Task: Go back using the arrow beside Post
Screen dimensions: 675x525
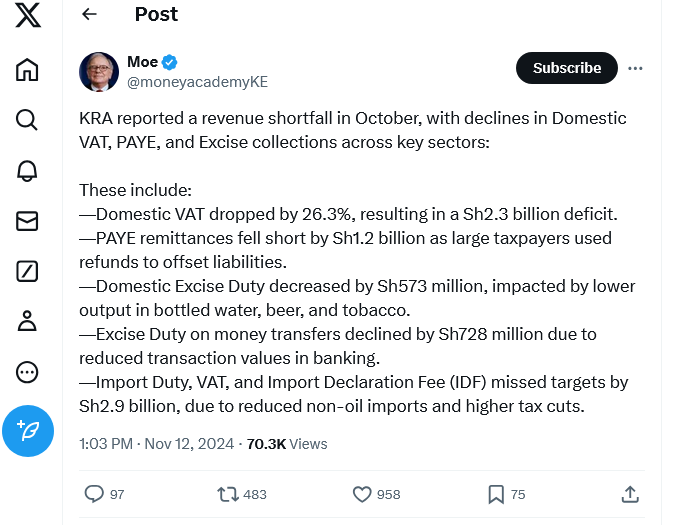Action: point(89,14)
